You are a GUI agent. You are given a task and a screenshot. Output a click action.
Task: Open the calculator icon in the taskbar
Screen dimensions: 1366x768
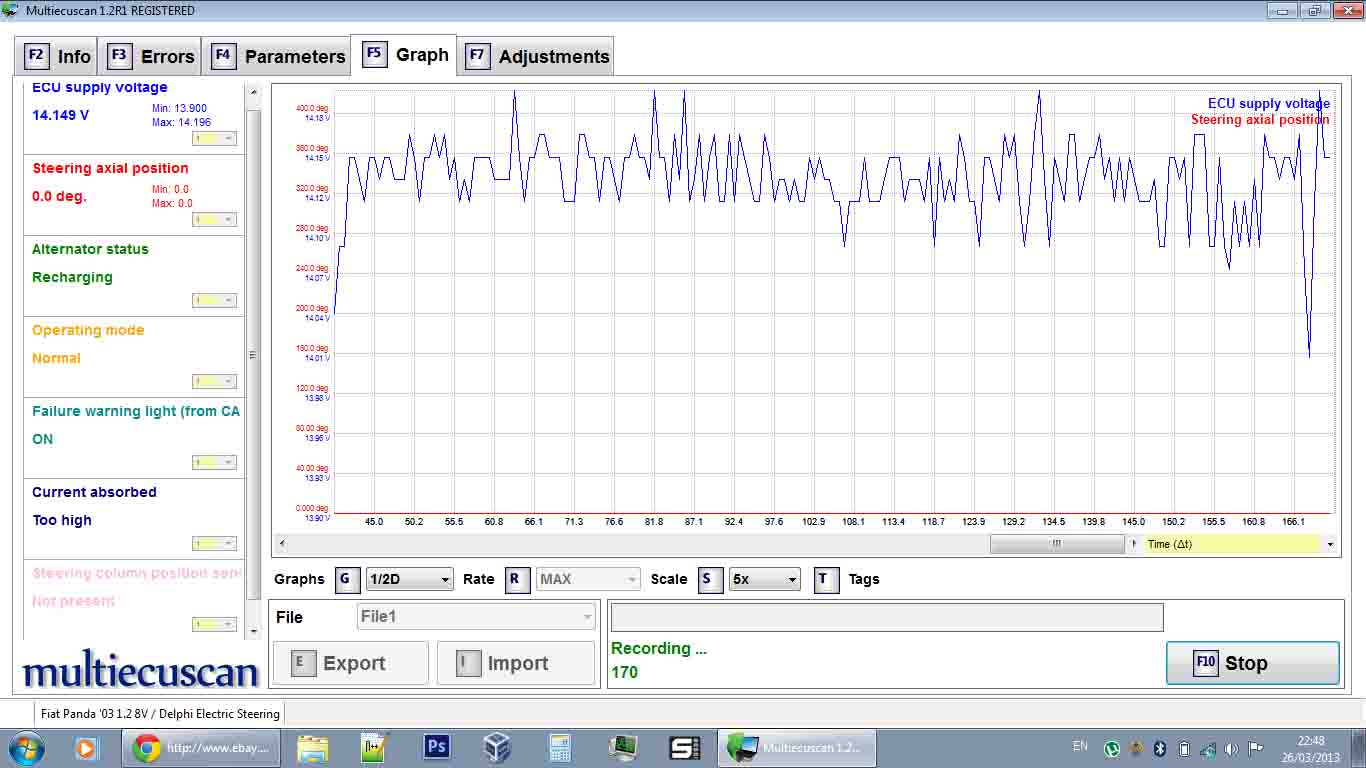click(560, 747)
